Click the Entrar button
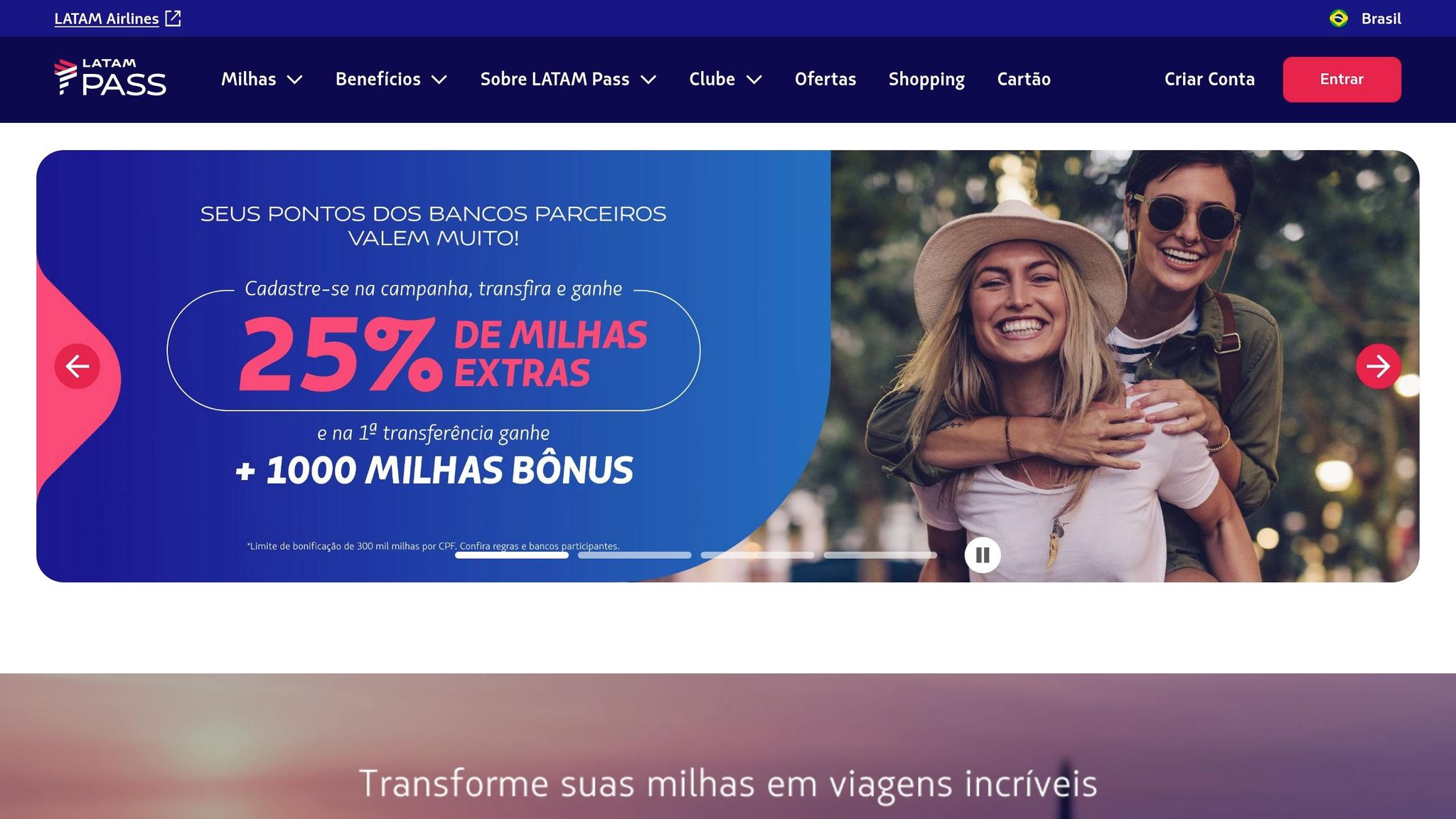Viewport: 1456px width, 819px height. 1342,80
